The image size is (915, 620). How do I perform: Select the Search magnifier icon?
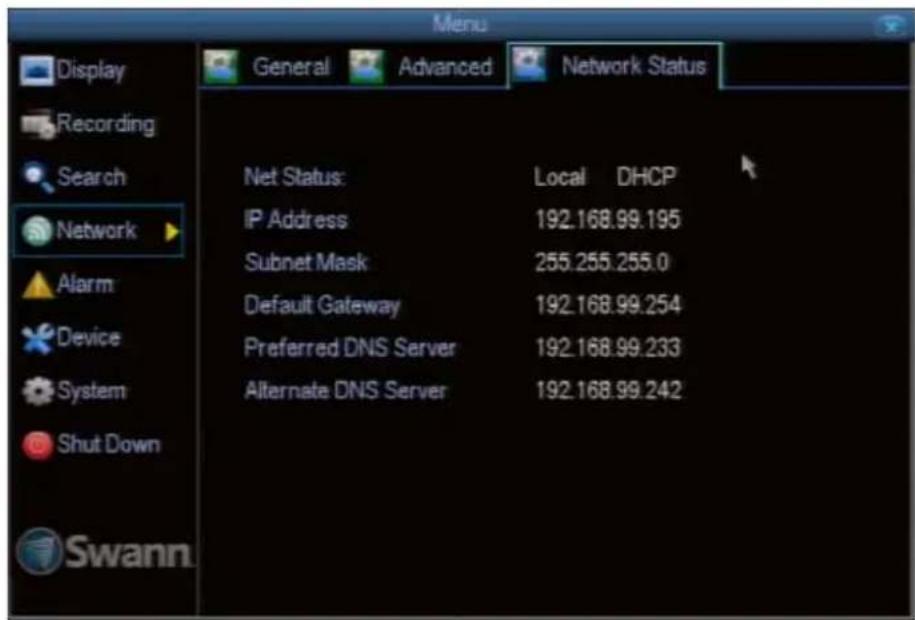[38, 177]
